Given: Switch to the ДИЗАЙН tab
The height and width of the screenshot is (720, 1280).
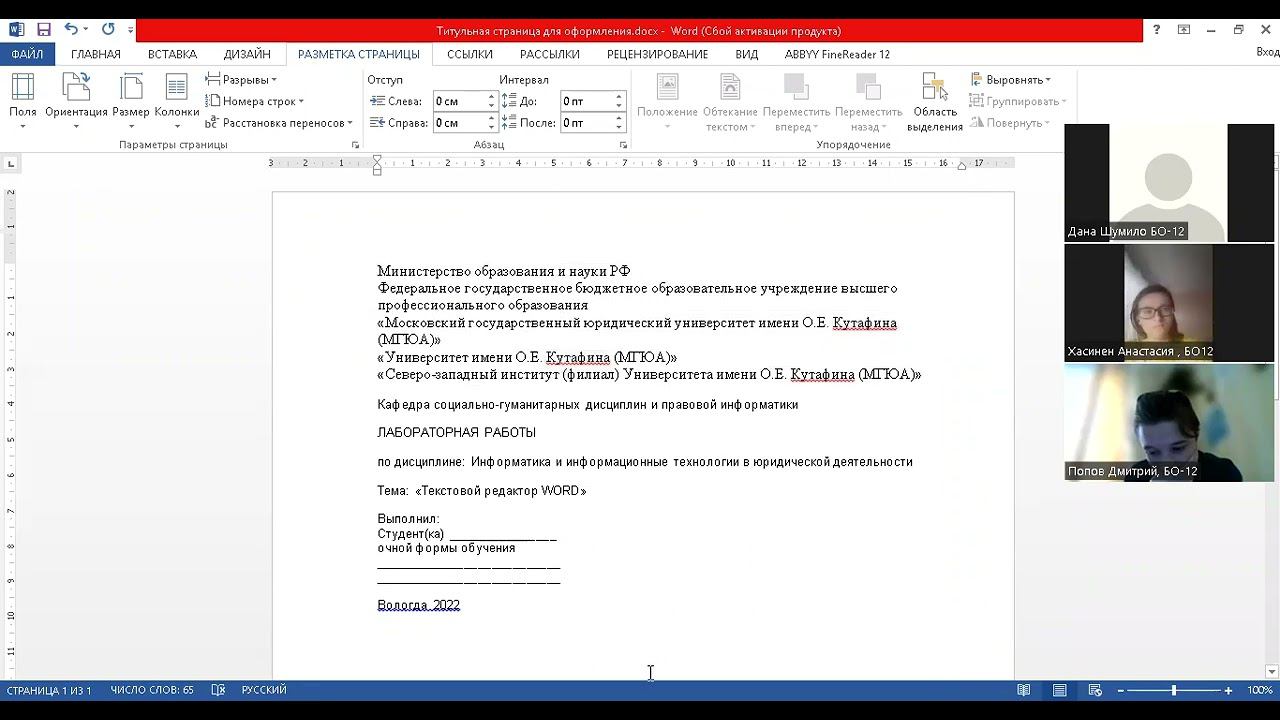Looking at the screenshot, I should pos(247,54).
